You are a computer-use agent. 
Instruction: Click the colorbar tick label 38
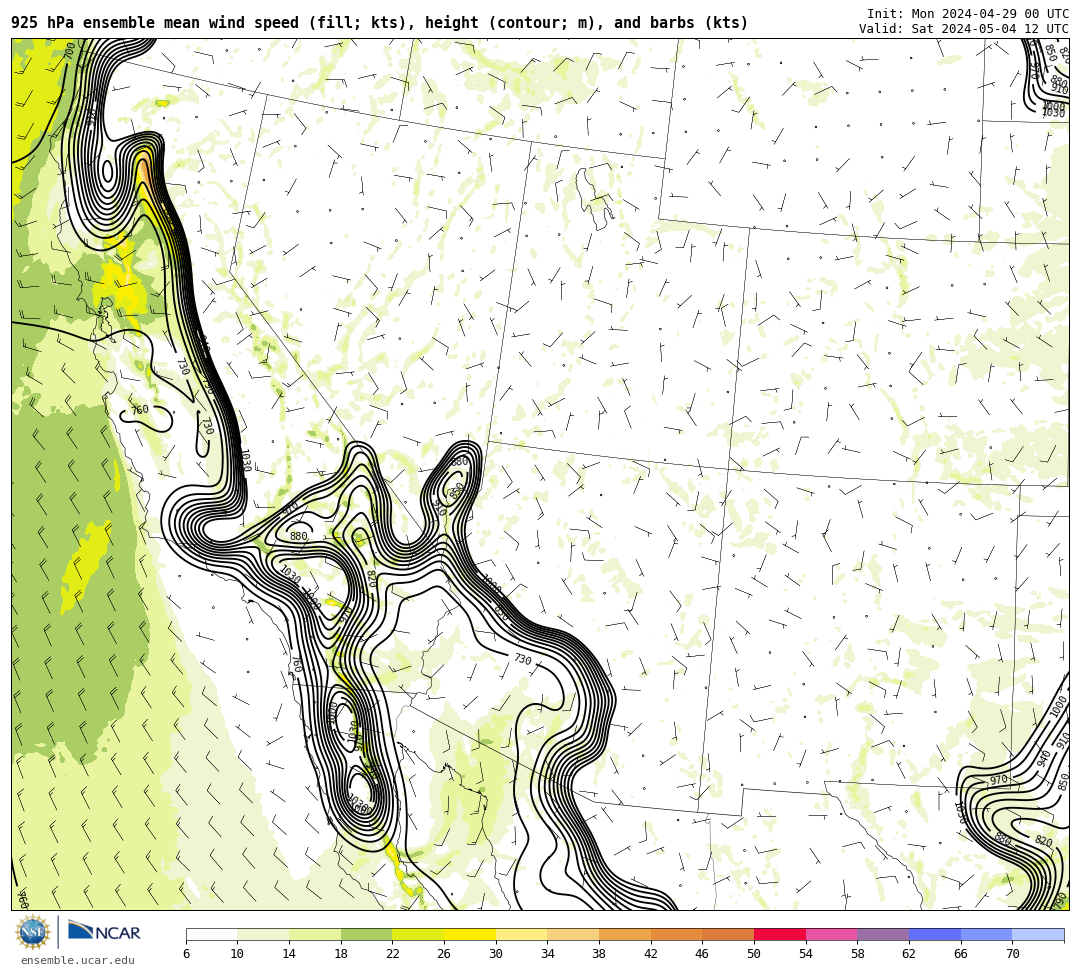point(599,954)
